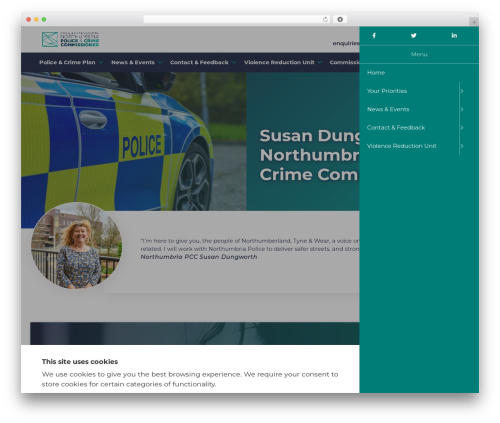Select Home in the side menu
Image resolution: width=500 pixels, height=423 pixels.
(x=376, y=73)
